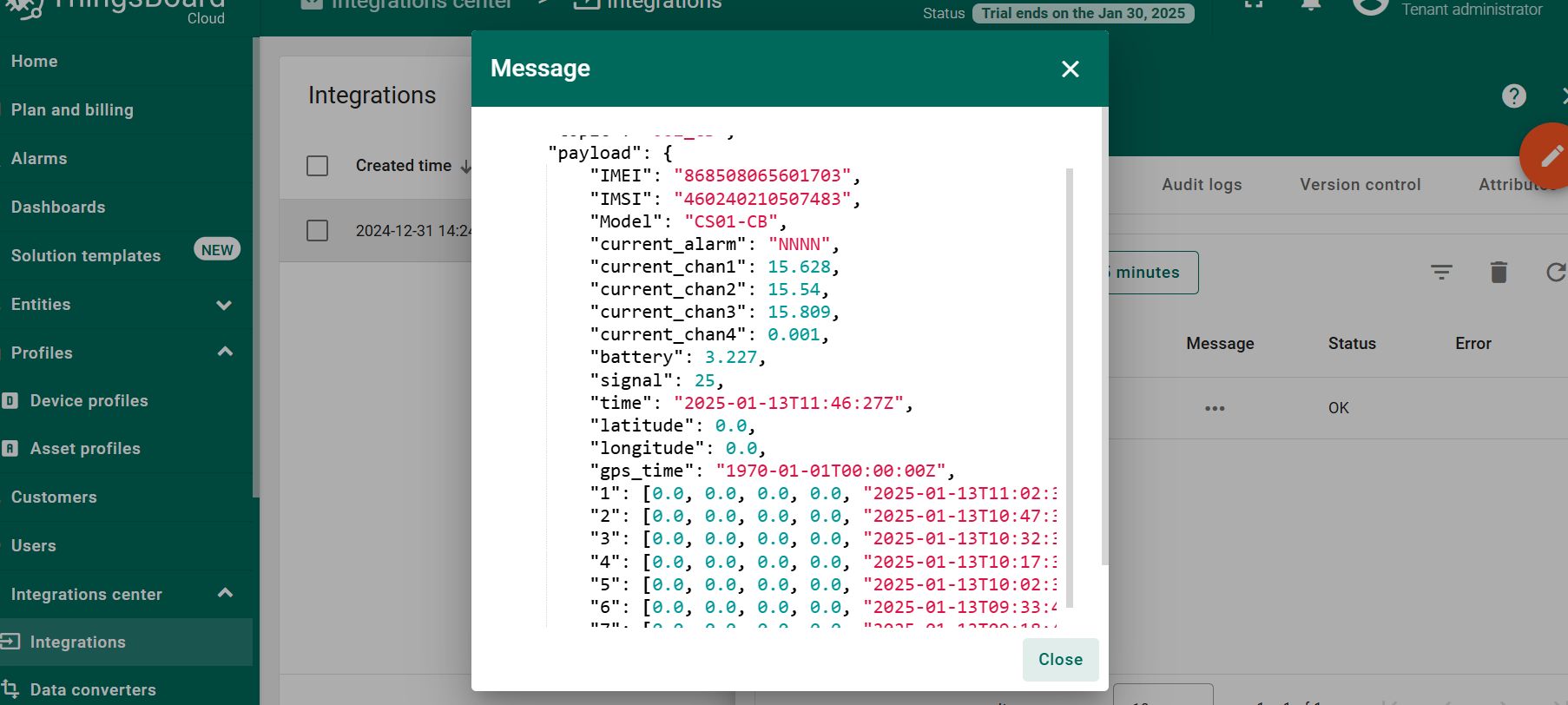Click the Message dialog outer scrollbar
Viewport: 1568px width, 705px height.
click(1104, 336)
